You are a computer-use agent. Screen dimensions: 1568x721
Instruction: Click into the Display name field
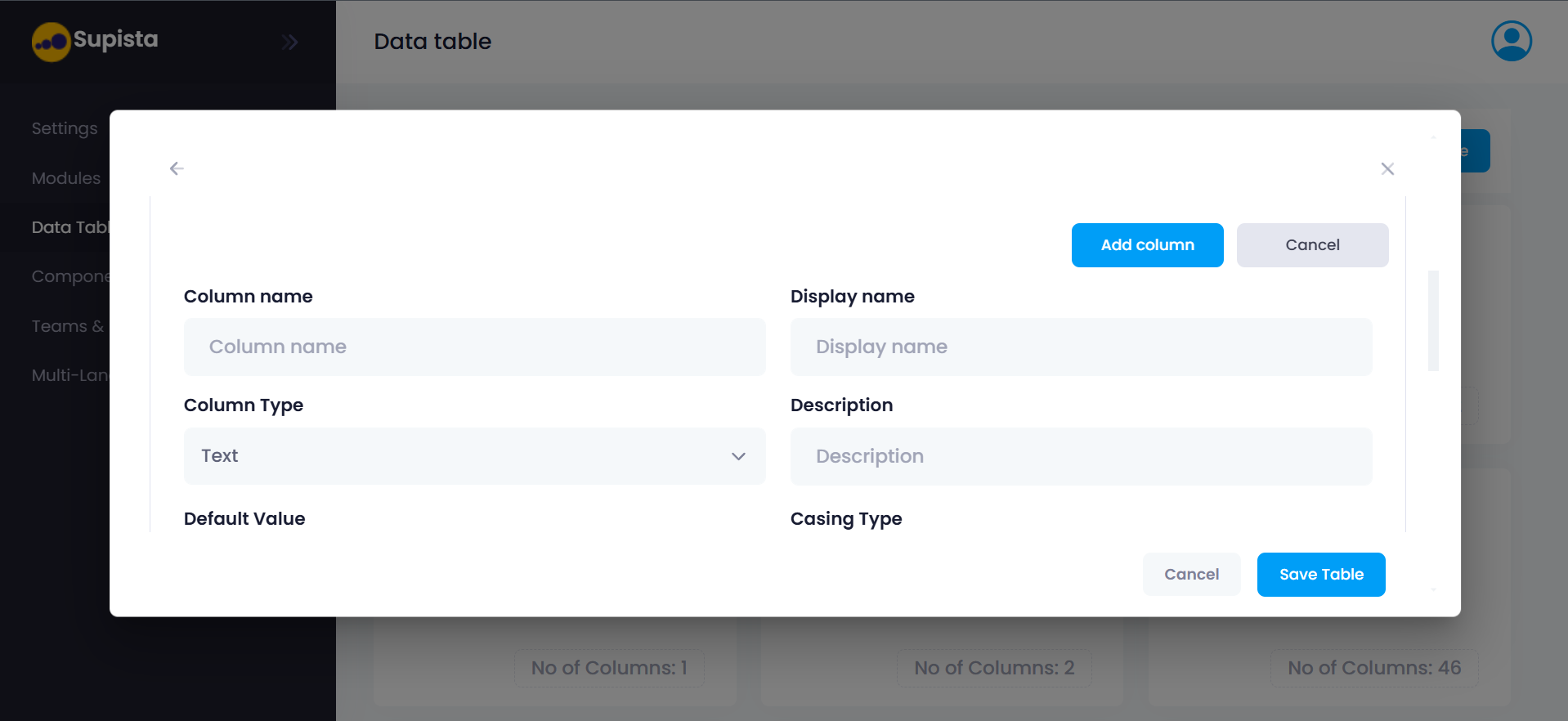1080,347
